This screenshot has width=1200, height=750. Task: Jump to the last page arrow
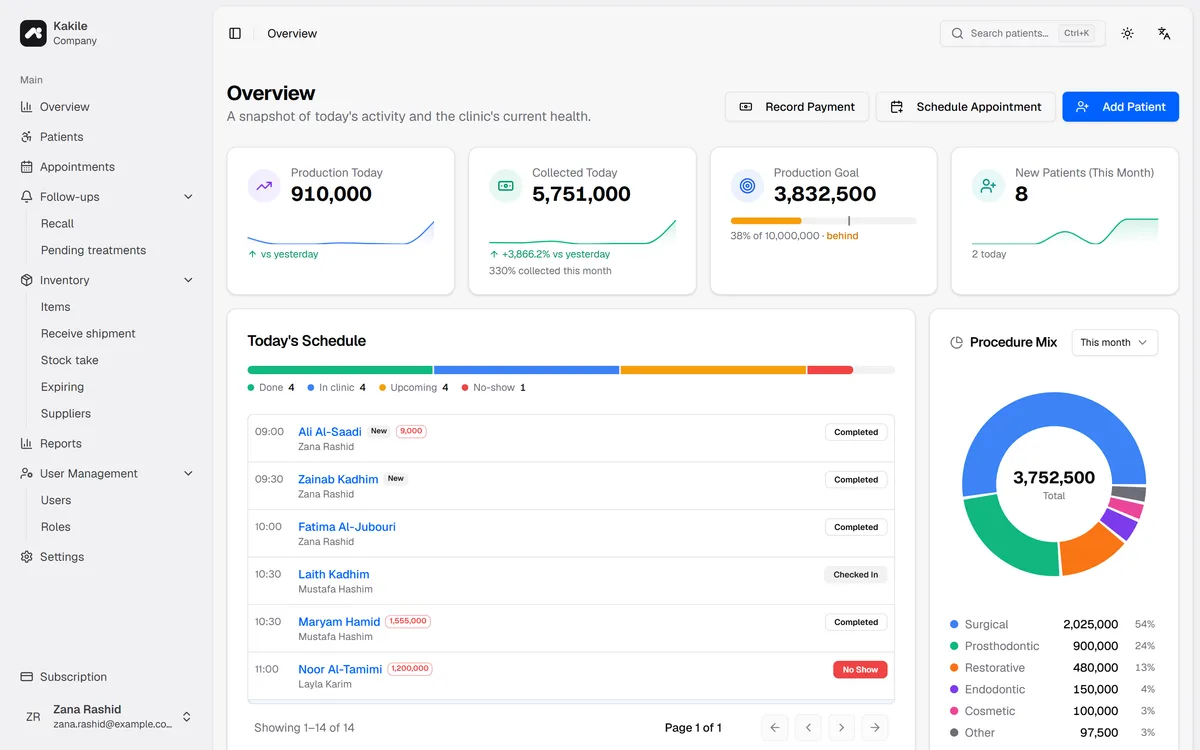(x=875, y=728)
